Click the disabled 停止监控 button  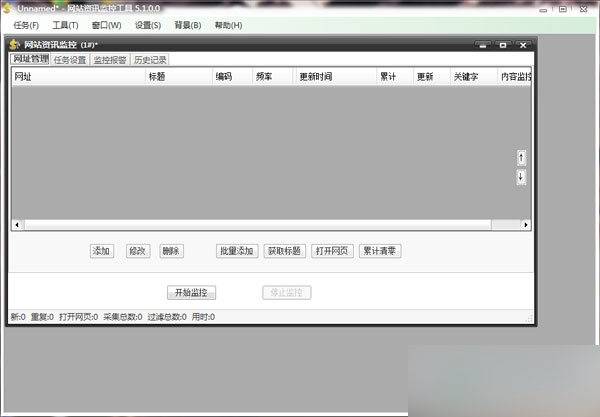pyautogui.click(x=287, y=293)
